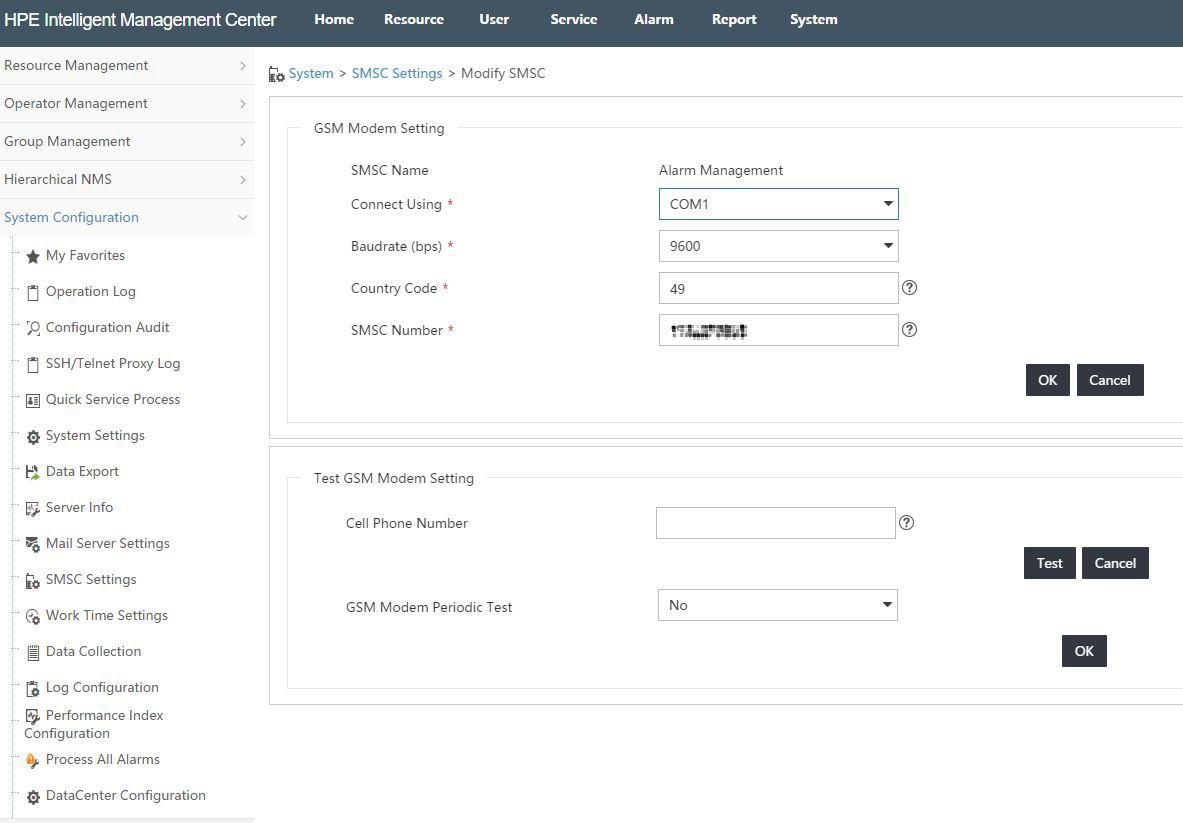This screenshot has height=823, width=1183.
Task: Open the GSM Modem Periodic Test dropdown
Action: click(778, 605)
